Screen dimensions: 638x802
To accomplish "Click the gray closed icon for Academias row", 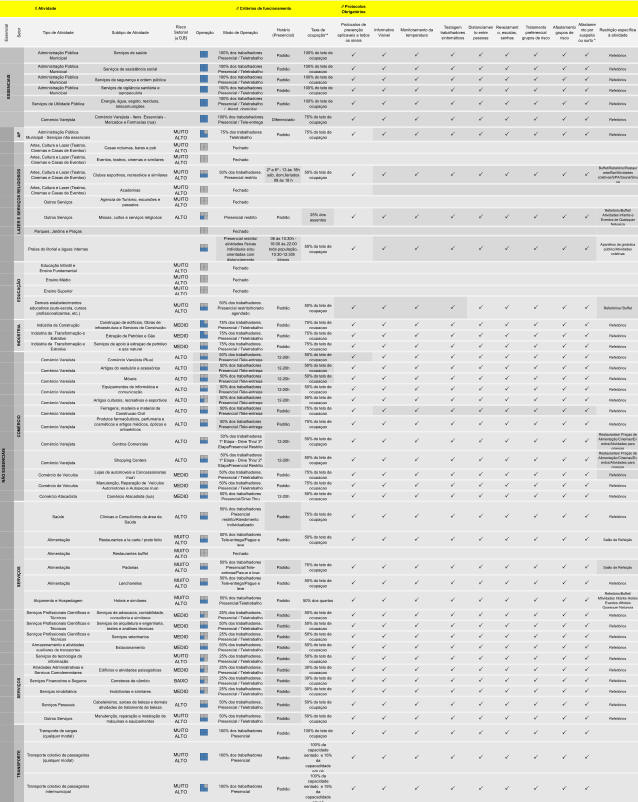I will [204, 190].
